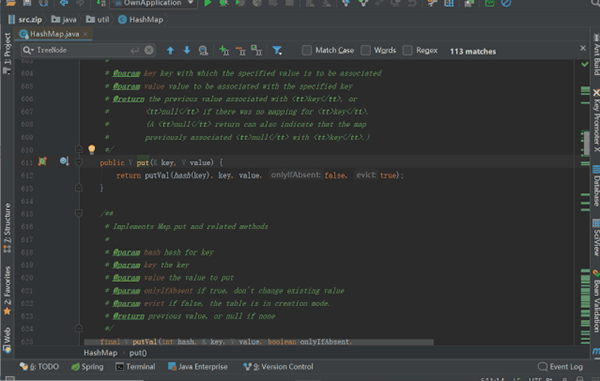Select the HashMap.java editor tab

(54, 34)
